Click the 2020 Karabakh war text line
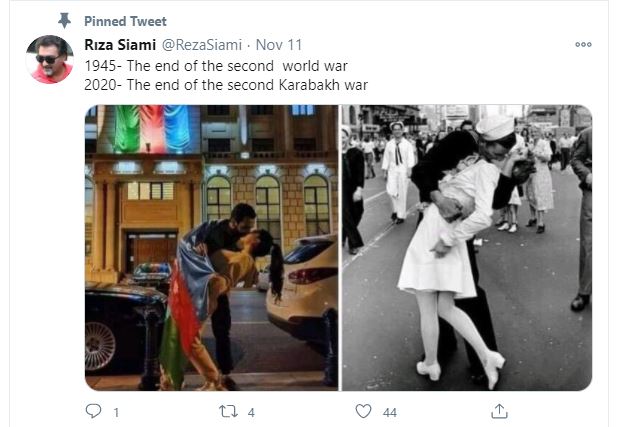 click(226, 85)
